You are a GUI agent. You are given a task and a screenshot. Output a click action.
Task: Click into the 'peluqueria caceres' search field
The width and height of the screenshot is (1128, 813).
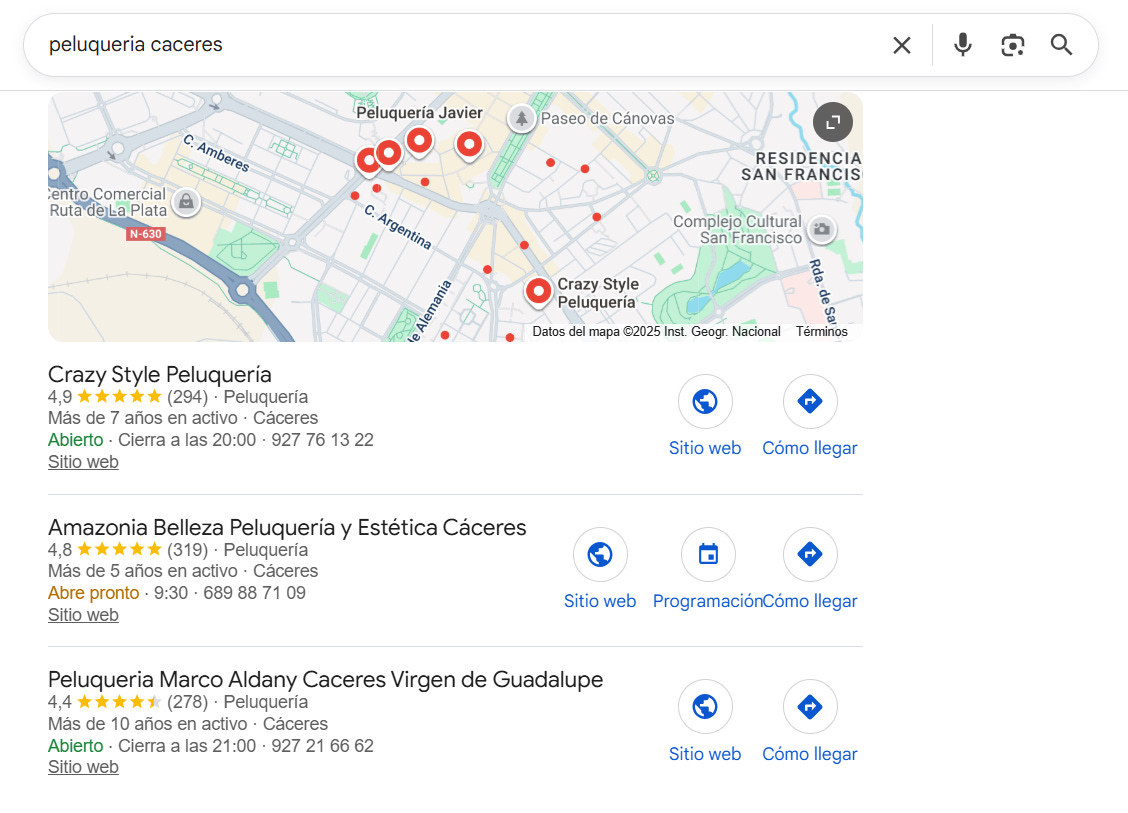[x=460, y=45]
